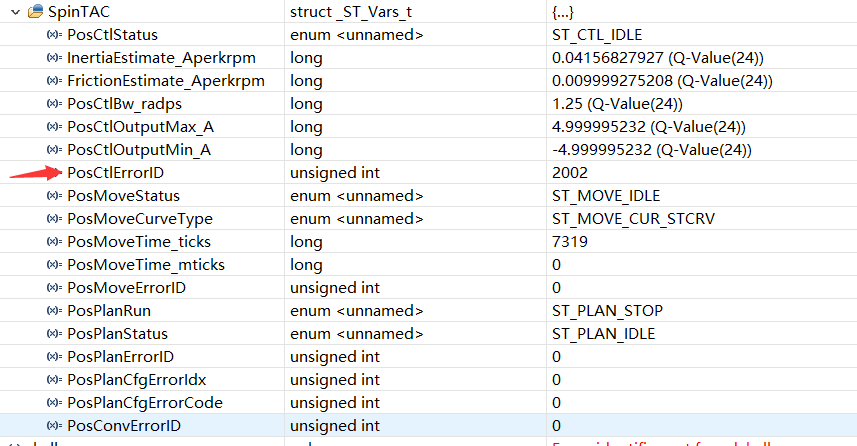Click the variable icon beside PosCtlOutputMin_A
The height and width of the screenshot is (446, 857).
pos(54,149)
